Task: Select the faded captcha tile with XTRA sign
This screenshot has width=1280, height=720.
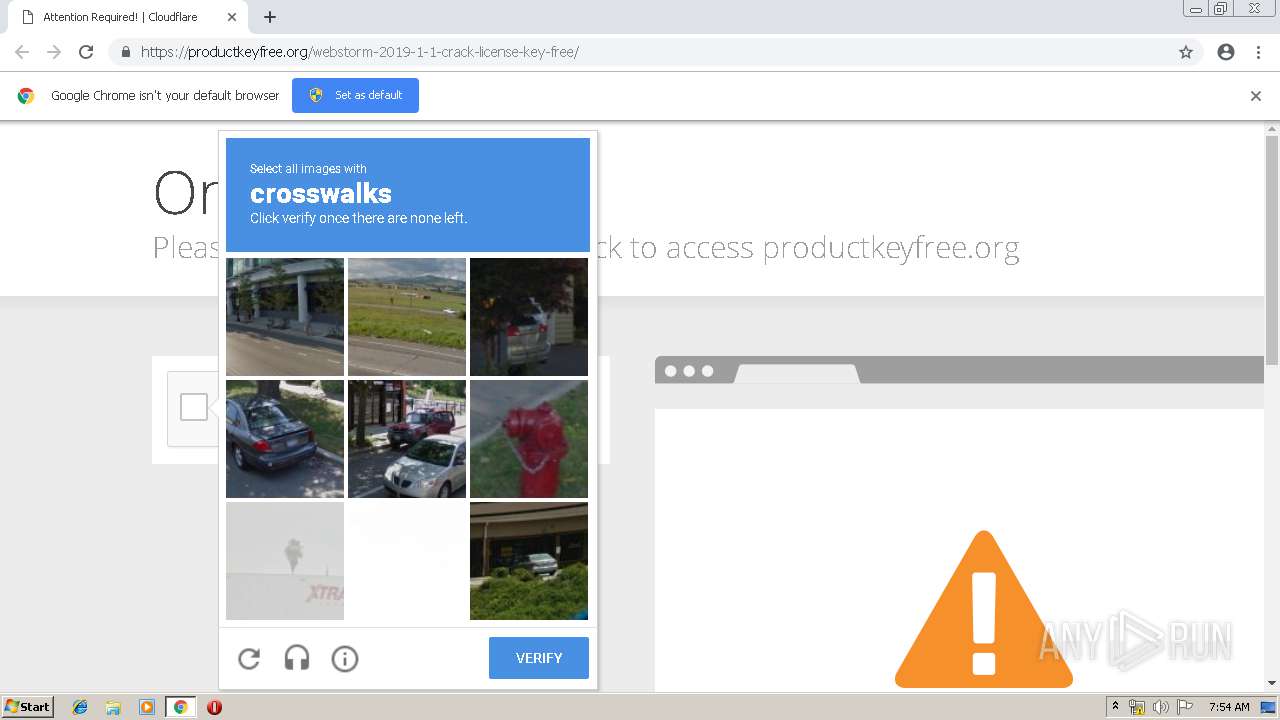Action: tap(285, 561)
